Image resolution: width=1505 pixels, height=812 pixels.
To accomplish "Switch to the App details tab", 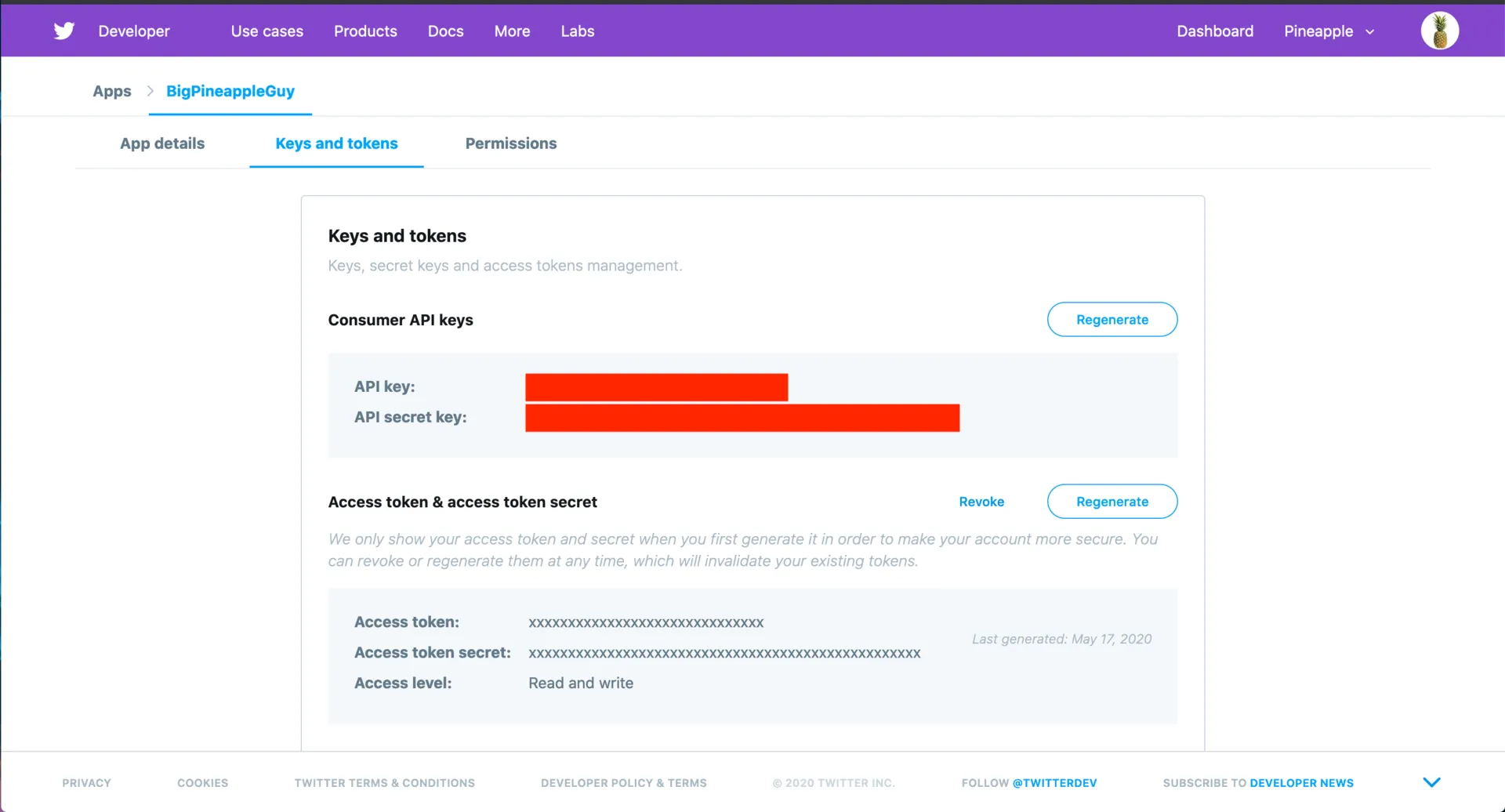I will coord(161,143).
